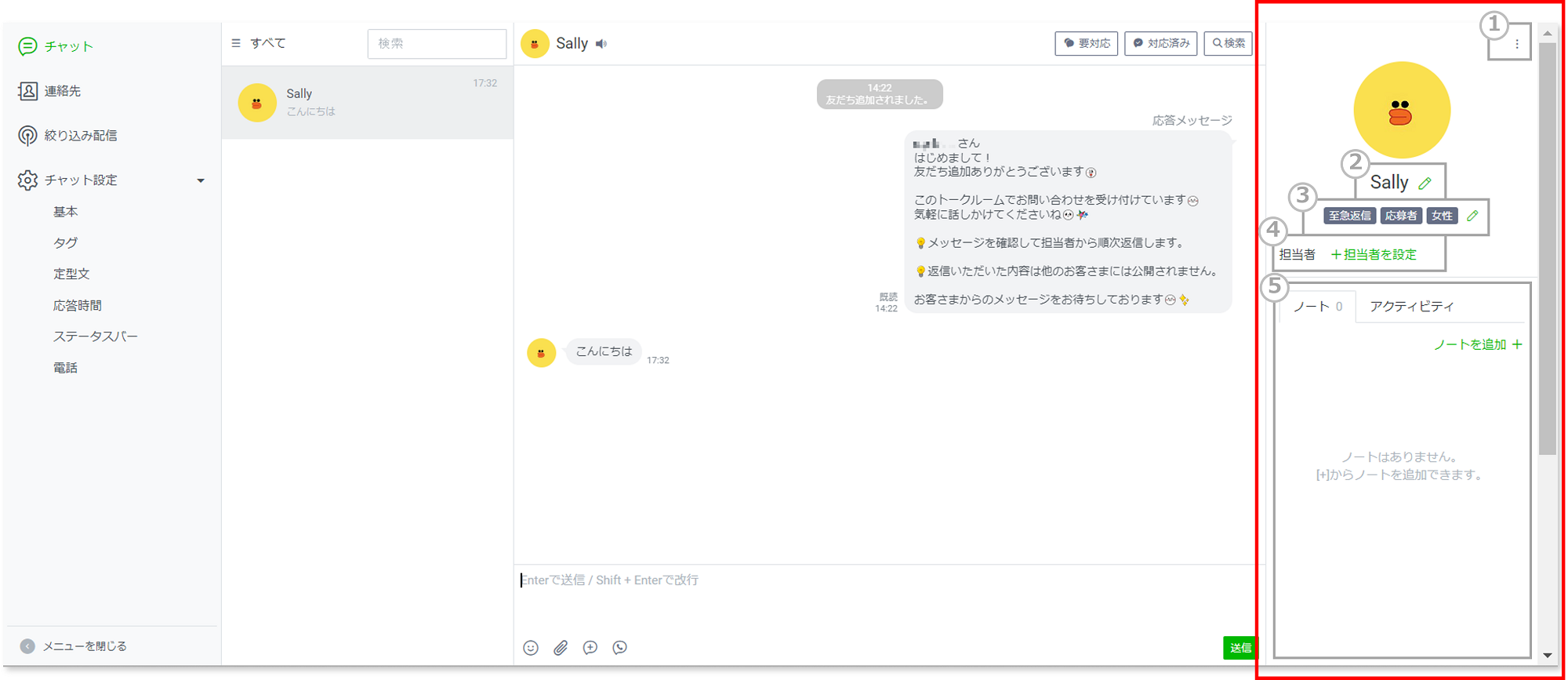Screen dimensions: 1568x680
Task: Collapse the チャット設定 dropdown arrow
Action: [x=201, y=180]
